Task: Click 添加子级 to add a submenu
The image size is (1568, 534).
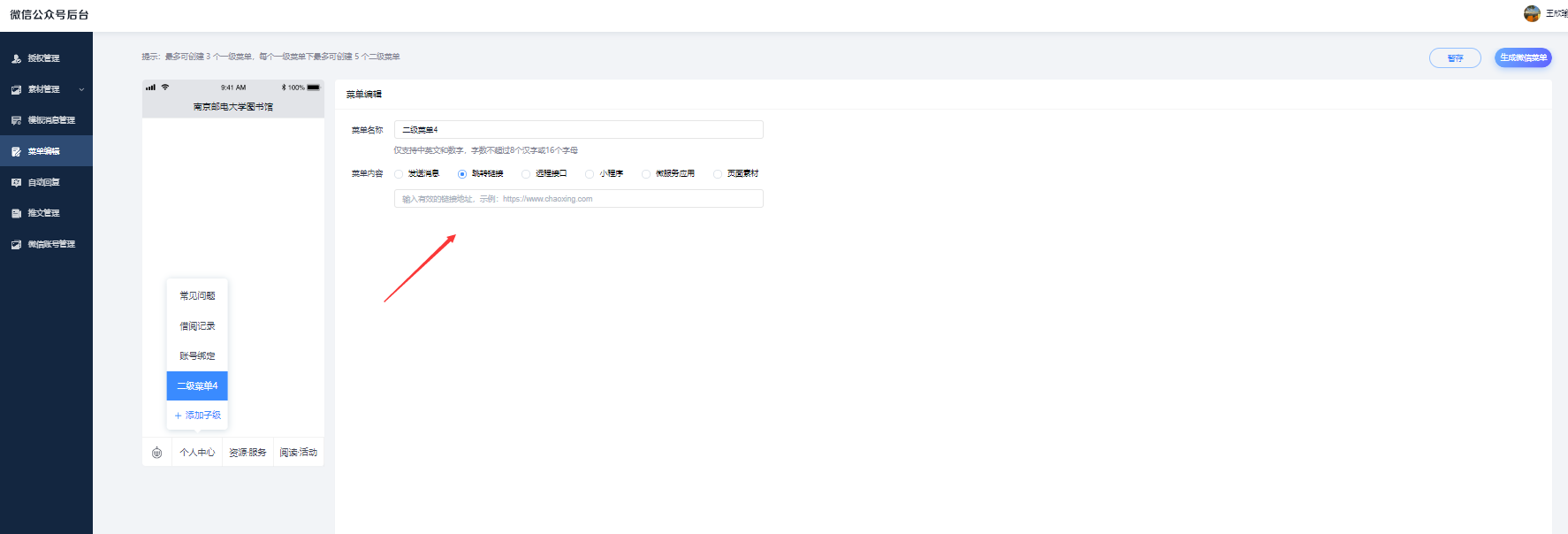Action: (x=197, y=416)
